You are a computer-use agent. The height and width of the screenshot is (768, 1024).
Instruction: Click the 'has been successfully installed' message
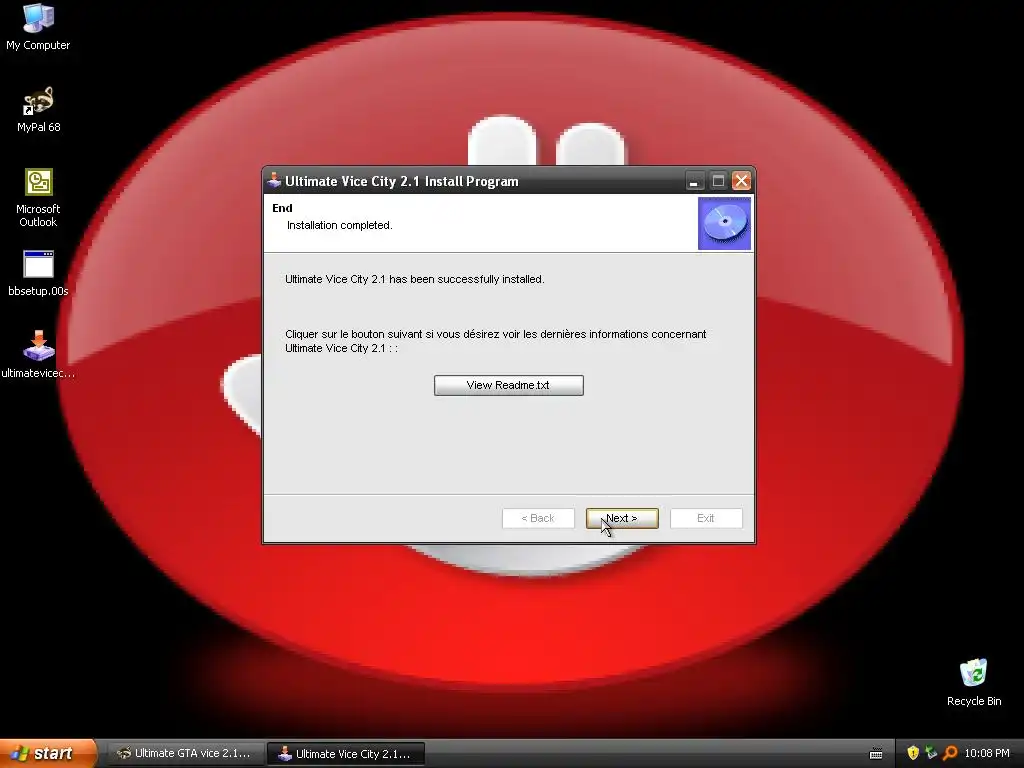(x=415, y=280)
